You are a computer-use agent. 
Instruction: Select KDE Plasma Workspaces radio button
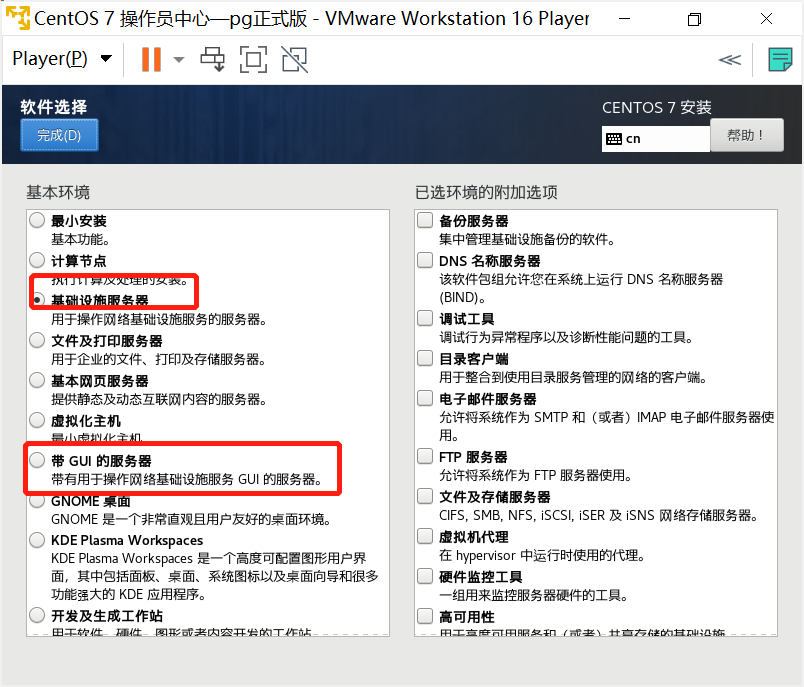(37, 540)
